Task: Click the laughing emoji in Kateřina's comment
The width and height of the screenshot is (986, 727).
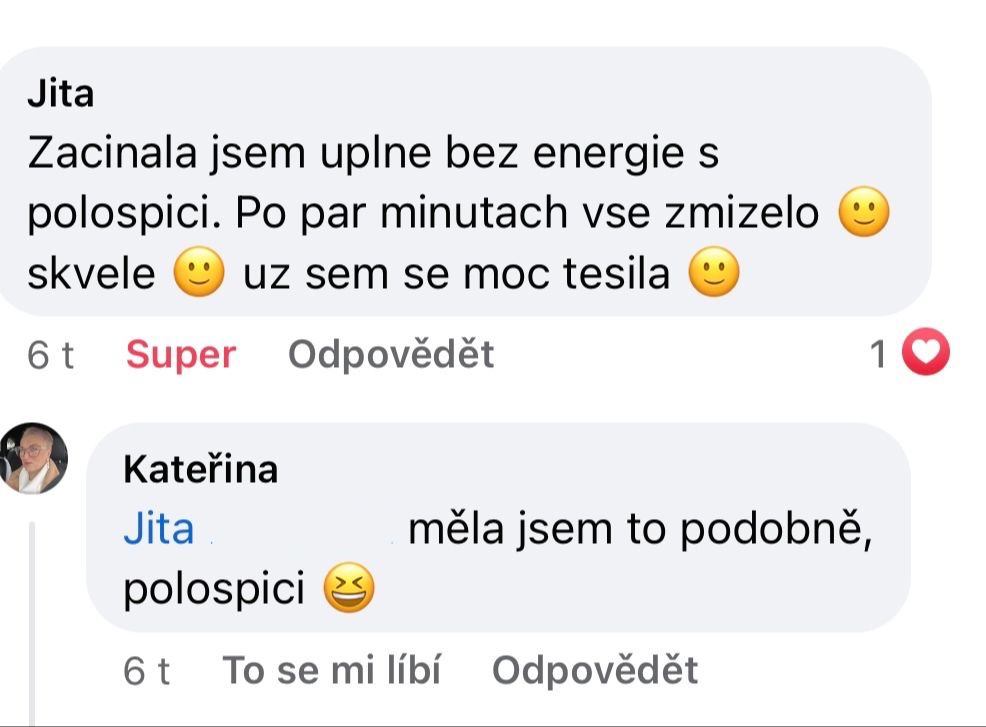Action: pyautogui.click(x=348, y=591)
